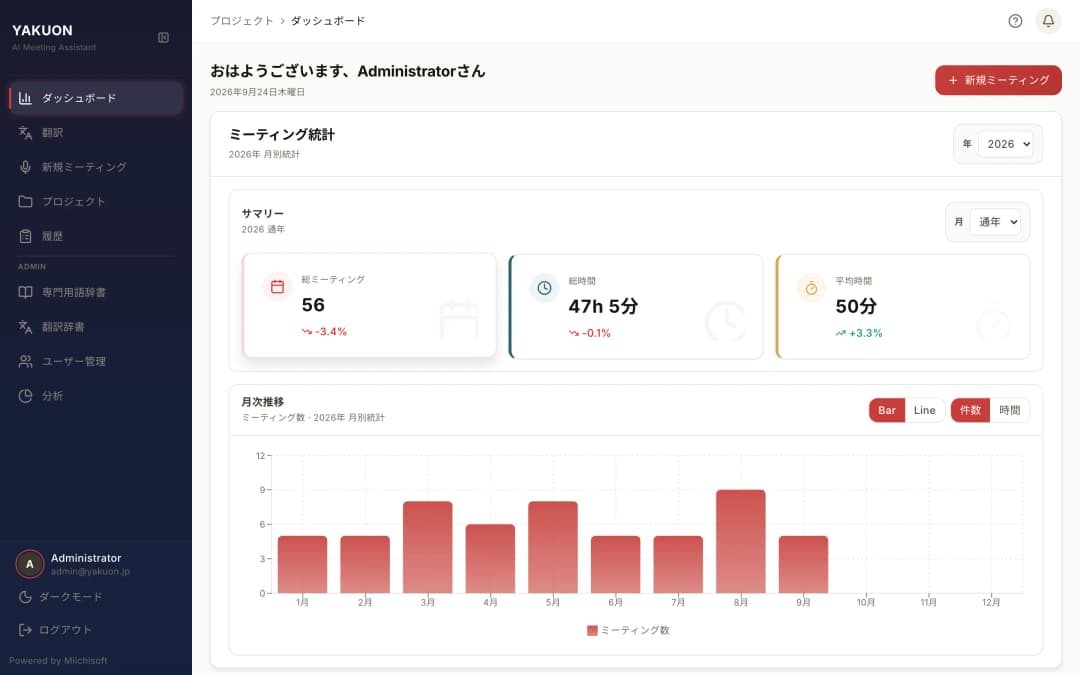Click the 5月 bar in chart
This screenshot has width=1080, height=675.
coord(553,547)
